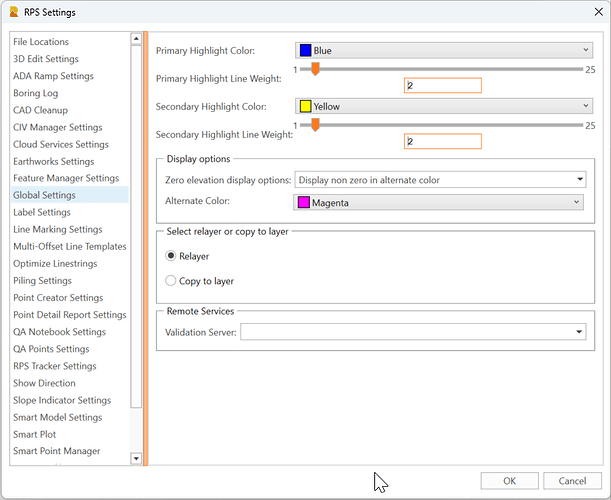Expand the Zero elevation display options dropdown
The image size is (611, 500).
tap(580, 180)
